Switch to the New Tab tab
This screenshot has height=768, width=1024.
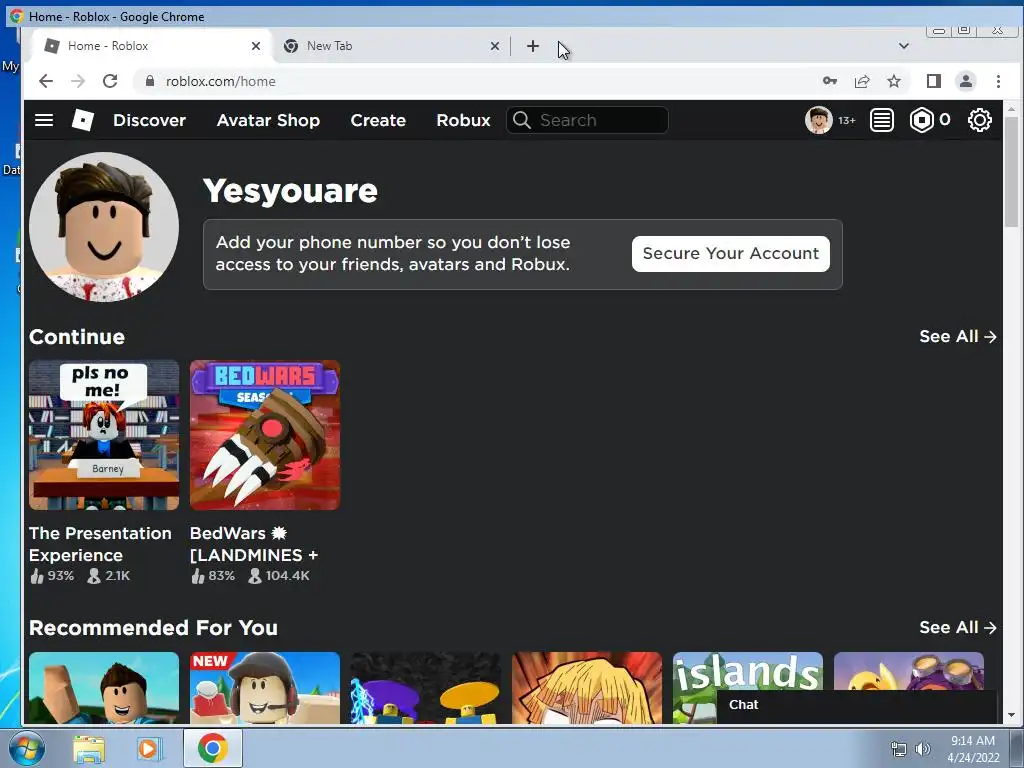coord(392,46)
